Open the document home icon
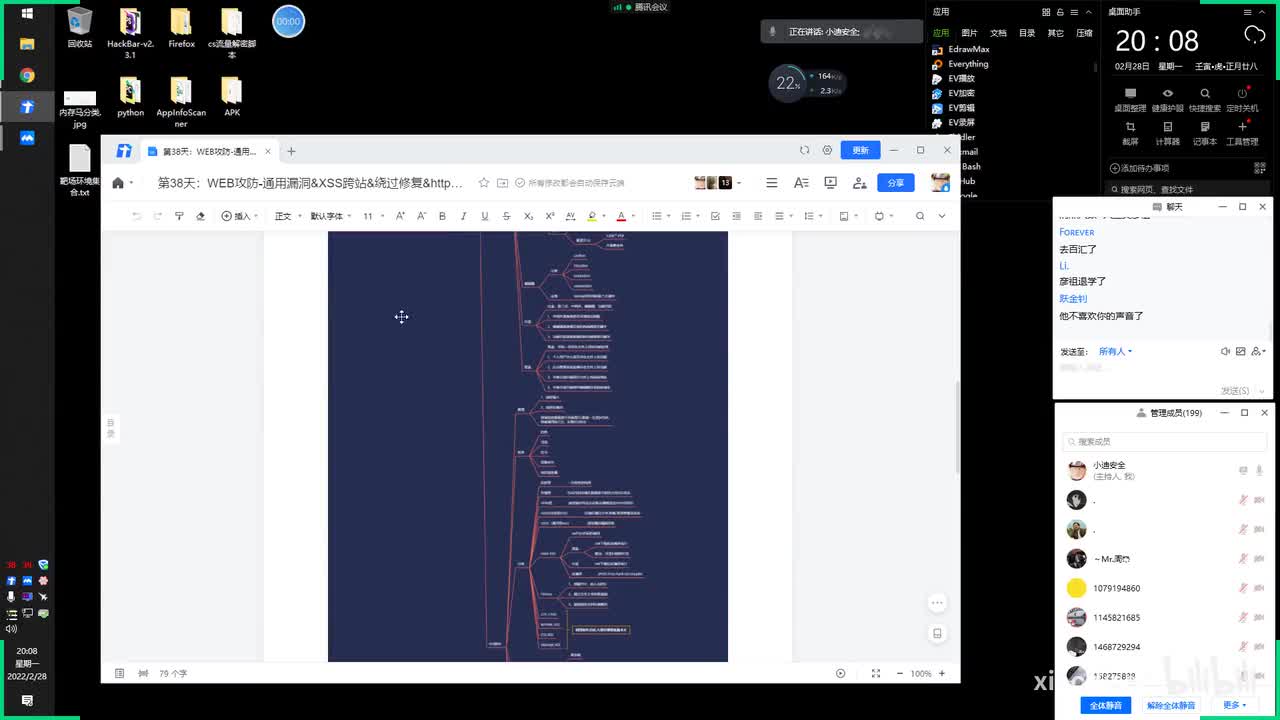The width and height of the screenshot is (1280, 720). (x=118, y=183)
